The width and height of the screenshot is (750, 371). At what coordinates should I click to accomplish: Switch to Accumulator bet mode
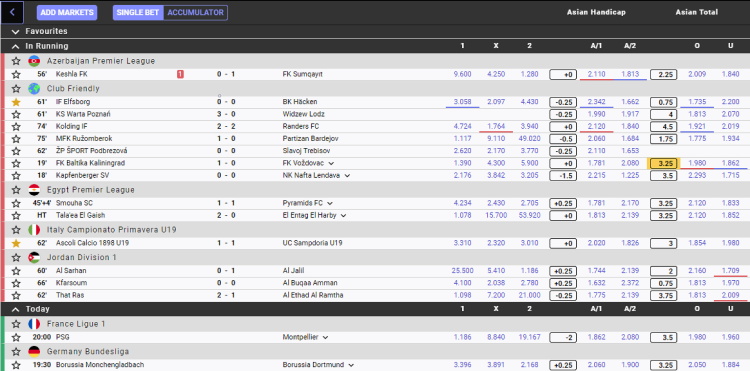point(195,12)
